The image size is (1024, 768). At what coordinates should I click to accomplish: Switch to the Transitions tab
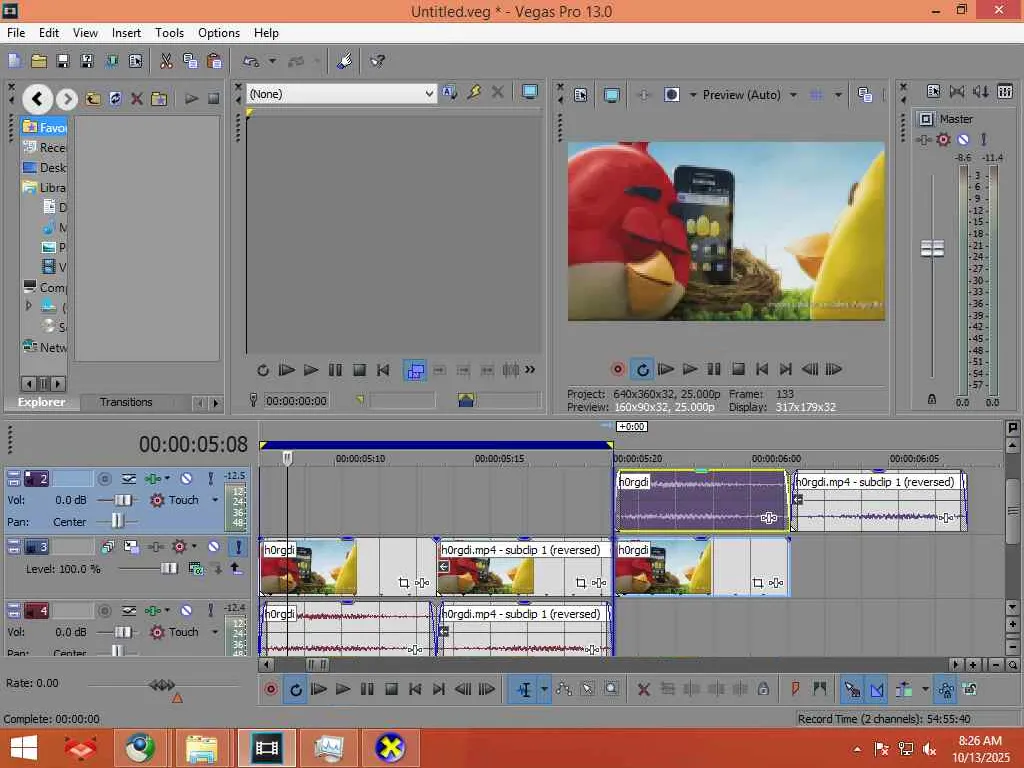(x=126, y=402)
